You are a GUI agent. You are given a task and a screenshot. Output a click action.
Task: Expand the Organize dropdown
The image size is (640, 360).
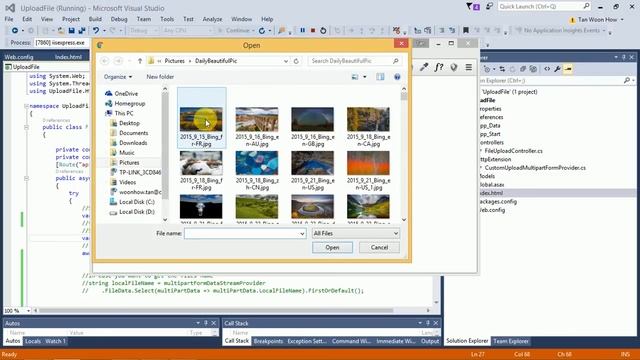[x=118, y=77]
